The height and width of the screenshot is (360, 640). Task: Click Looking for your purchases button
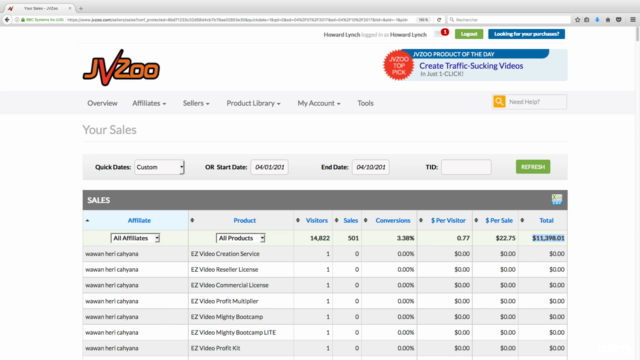(x=527, y=34)
